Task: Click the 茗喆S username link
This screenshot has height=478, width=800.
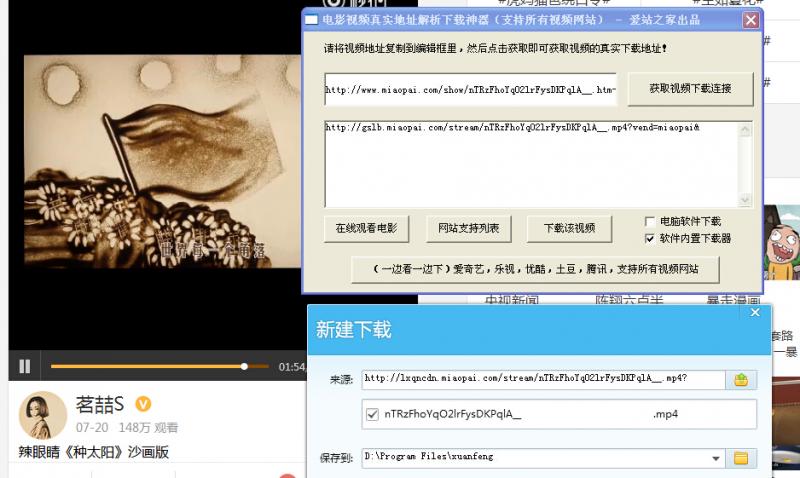Action: tap(99, 405)
